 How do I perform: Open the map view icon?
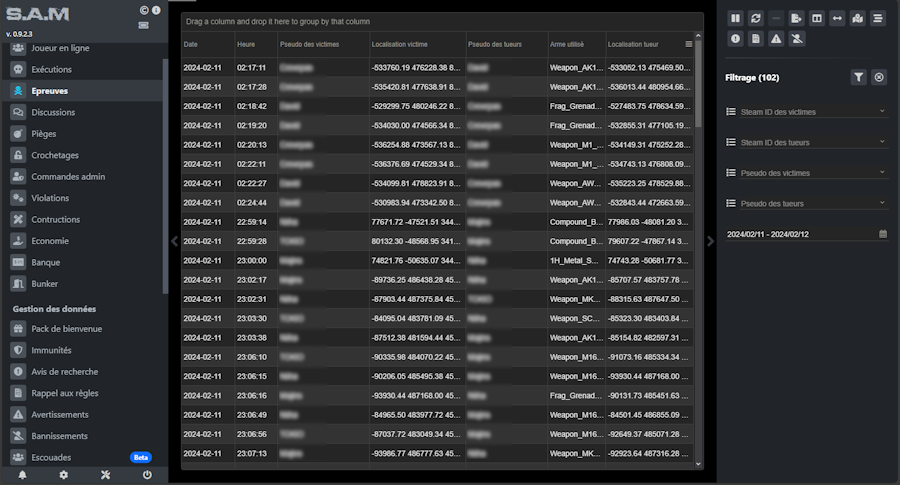pos(858,18)
